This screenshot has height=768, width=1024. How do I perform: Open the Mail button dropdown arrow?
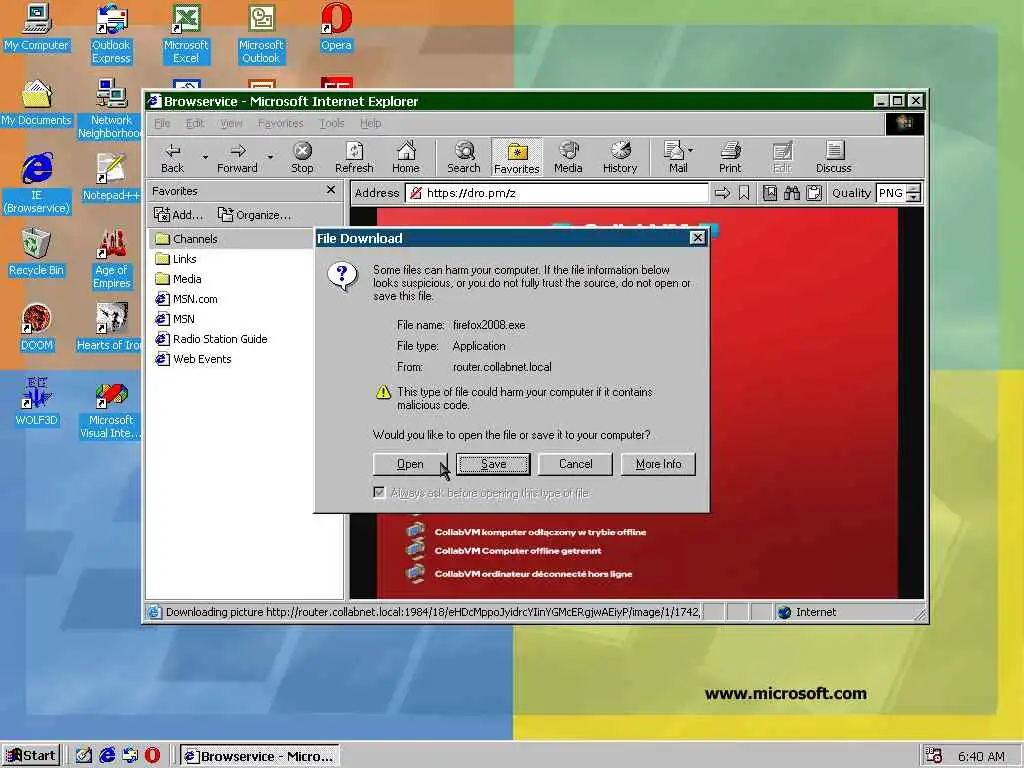click(691, 150)
